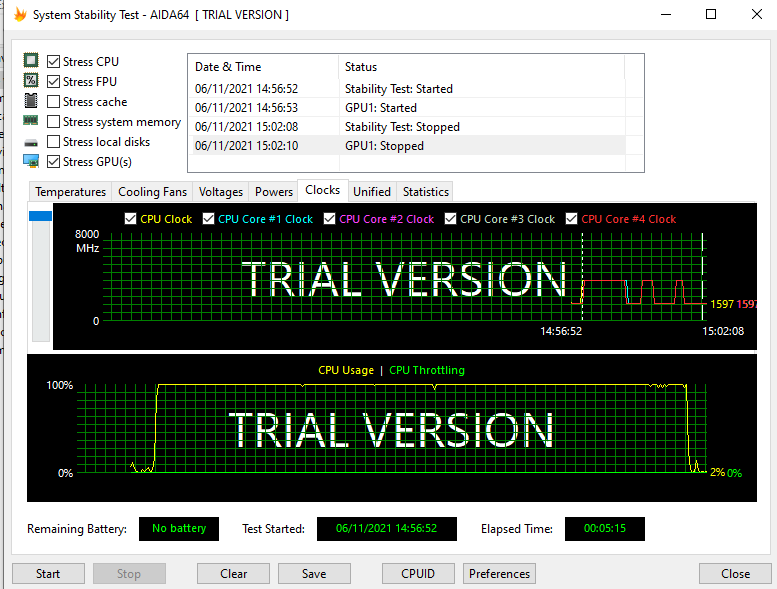This screenshot has height=589, width=777.
Task: Click the 'No battery' status field
Action: coord(179,529)
